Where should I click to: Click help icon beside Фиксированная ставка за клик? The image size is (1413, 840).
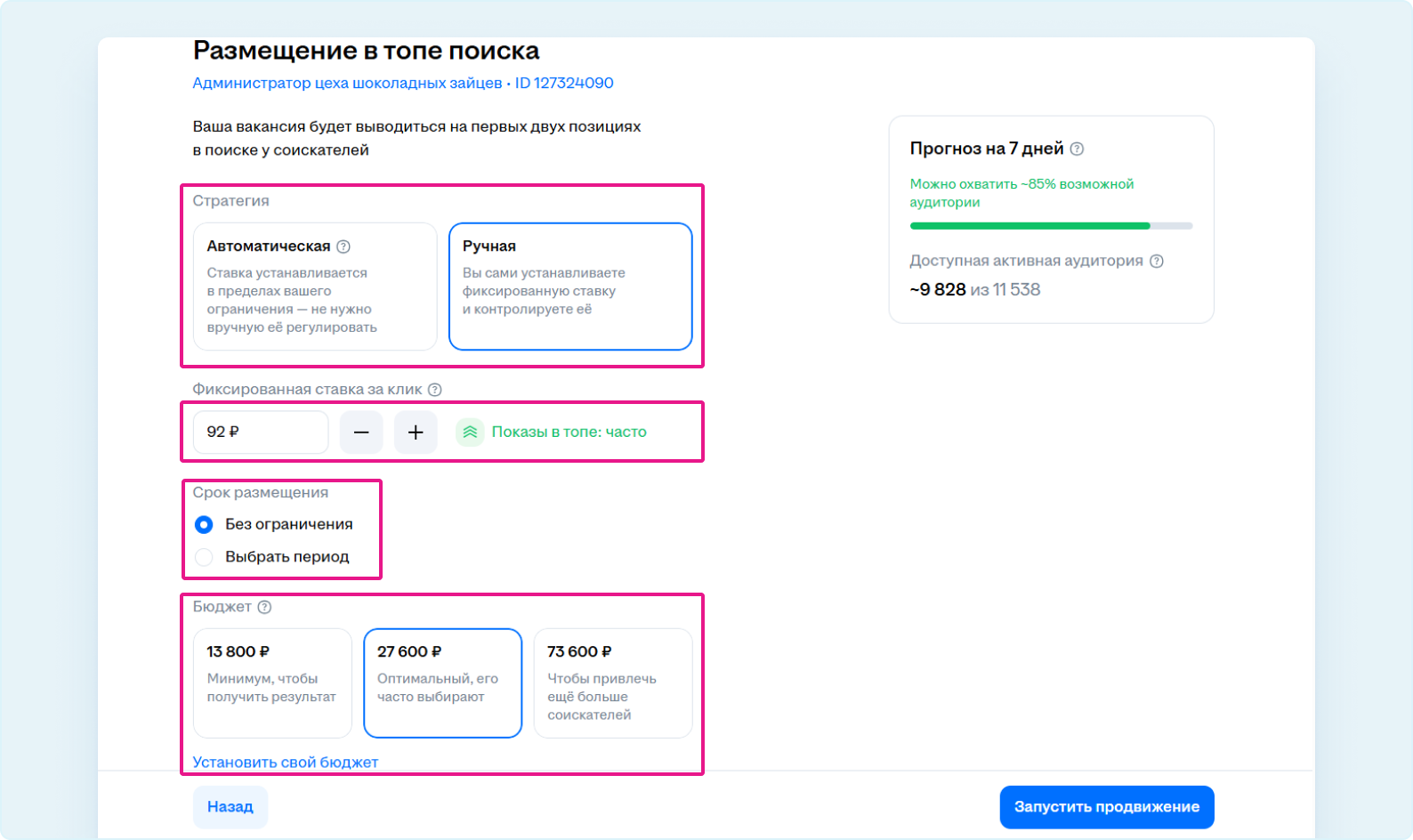pyautogui.click(x=434, y=390)
